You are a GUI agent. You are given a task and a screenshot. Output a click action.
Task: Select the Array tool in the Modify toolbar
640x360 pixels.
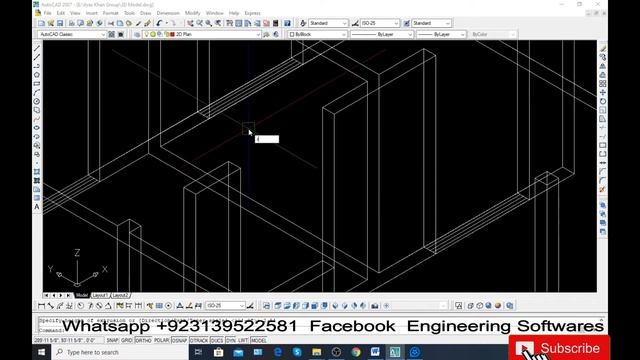(603, 84)
